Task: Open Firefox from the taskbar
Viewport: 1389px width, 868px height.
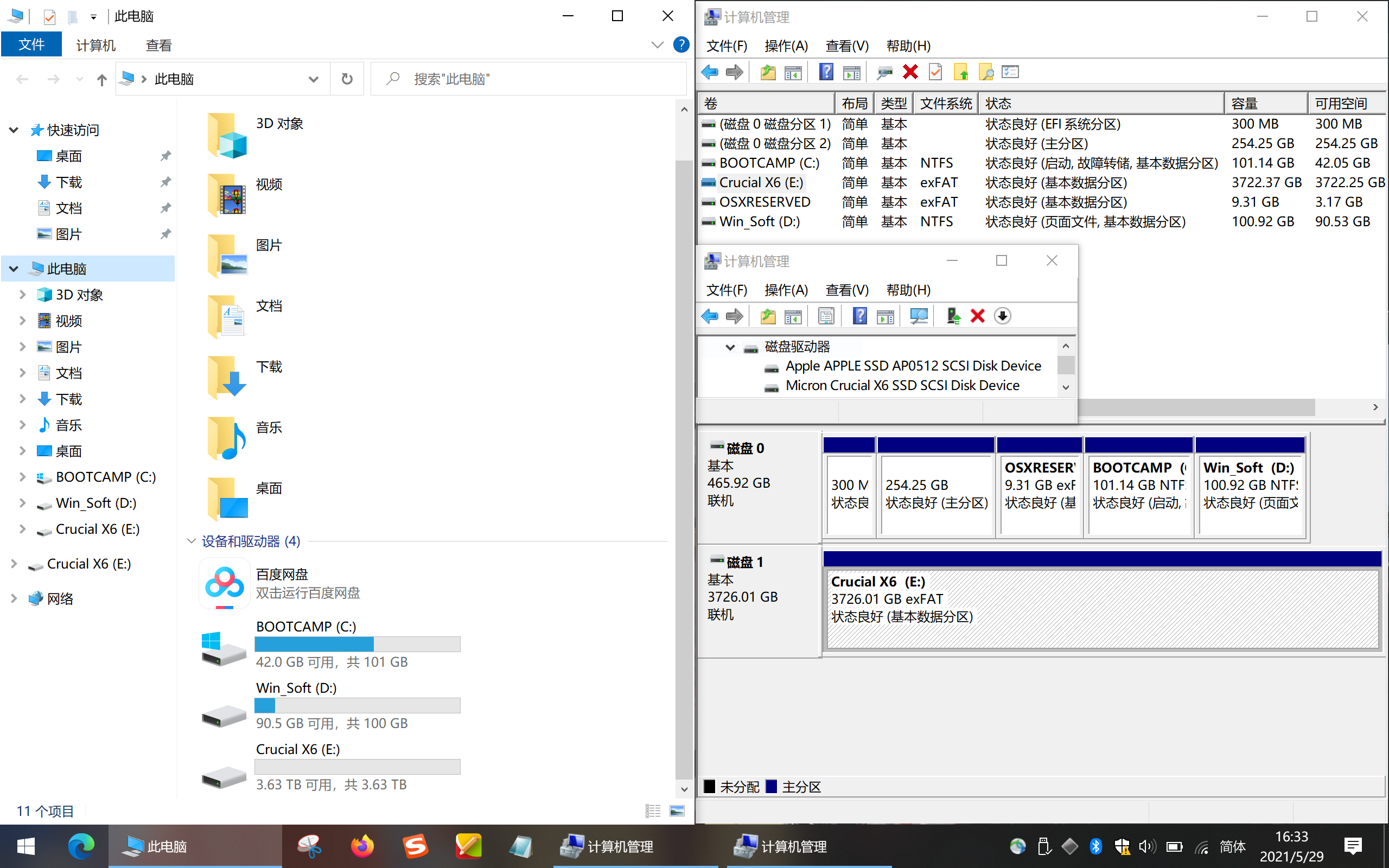Action: point(362,846)
